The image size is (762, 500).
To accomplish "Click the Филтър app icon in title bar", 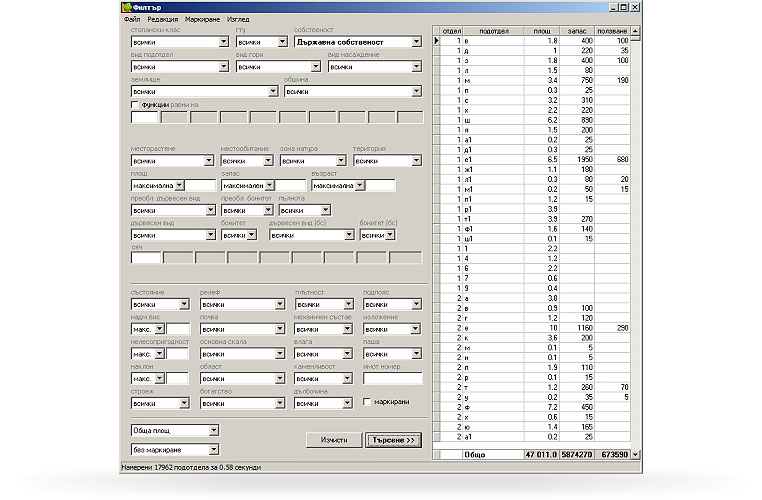I will coord(129,7).
